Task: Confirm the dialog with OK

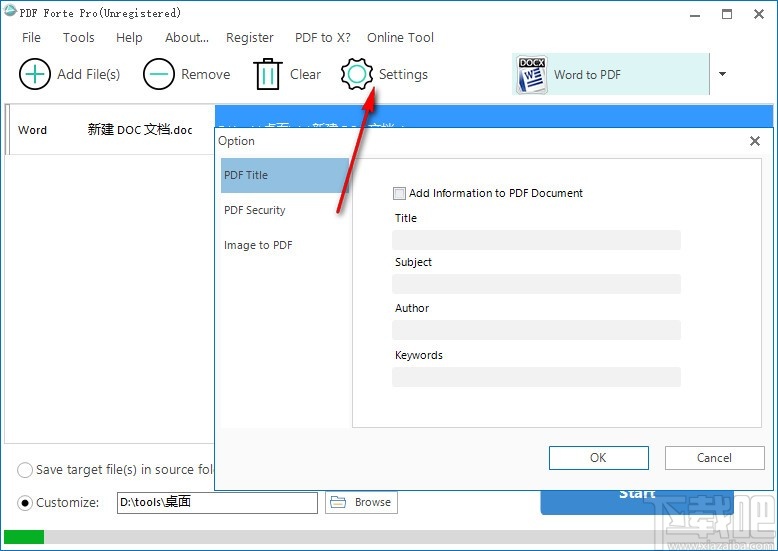Action: point(598,458)
